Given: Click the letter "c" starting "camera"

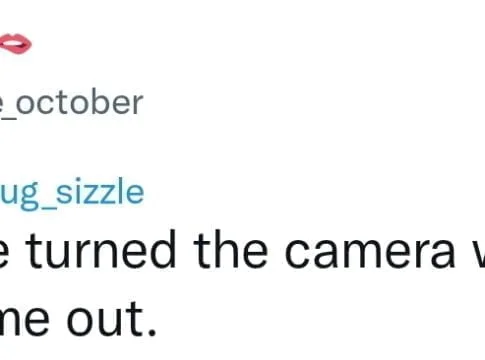Looking at the screenshot, I should (298, 253).
